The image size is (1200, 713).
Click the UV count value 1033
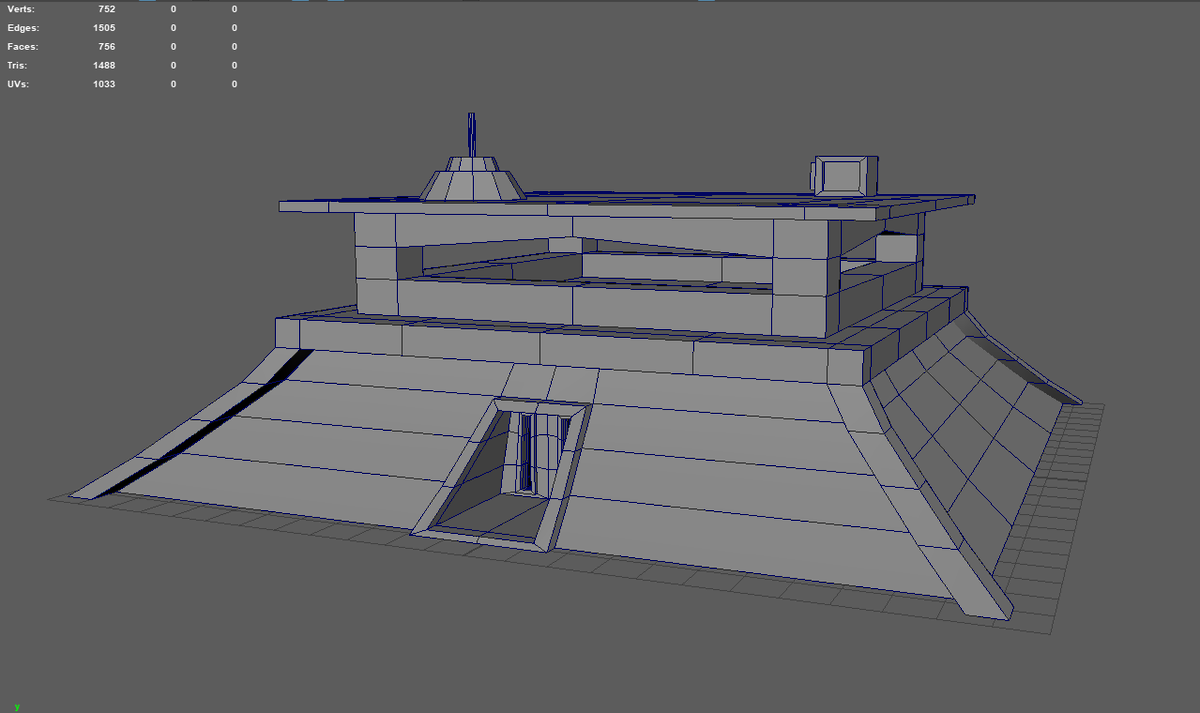pyautogui.click(x=104, y=85)
